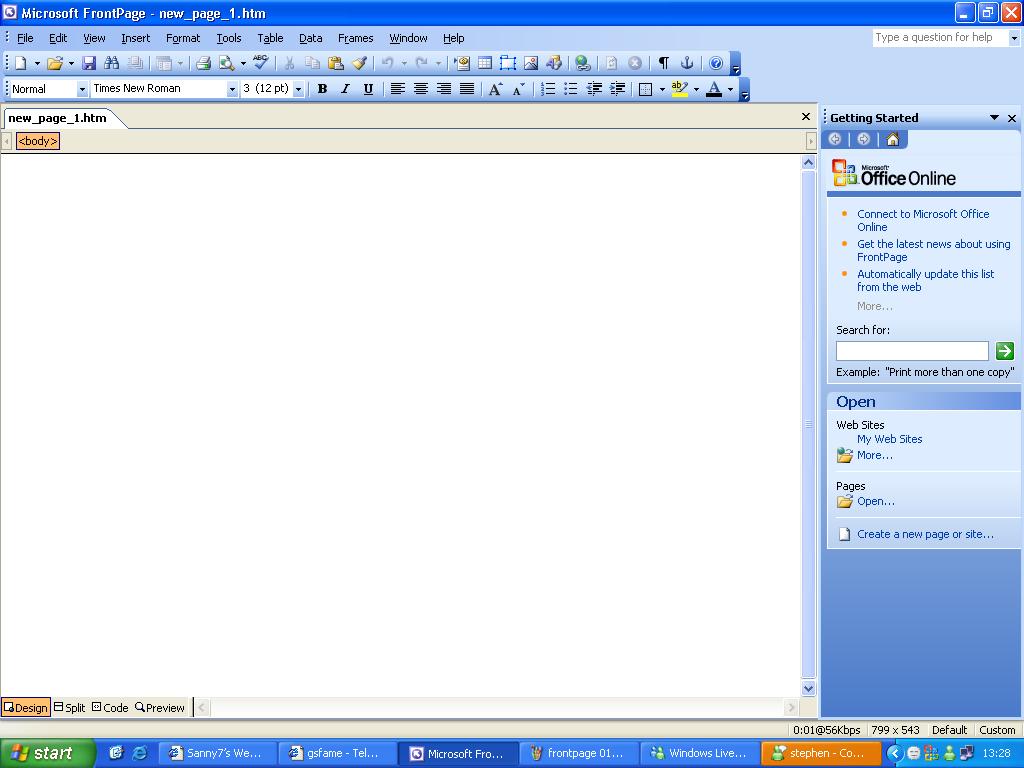
Task: Toggle the Show All paragraph marks
Action: (662, 62)
